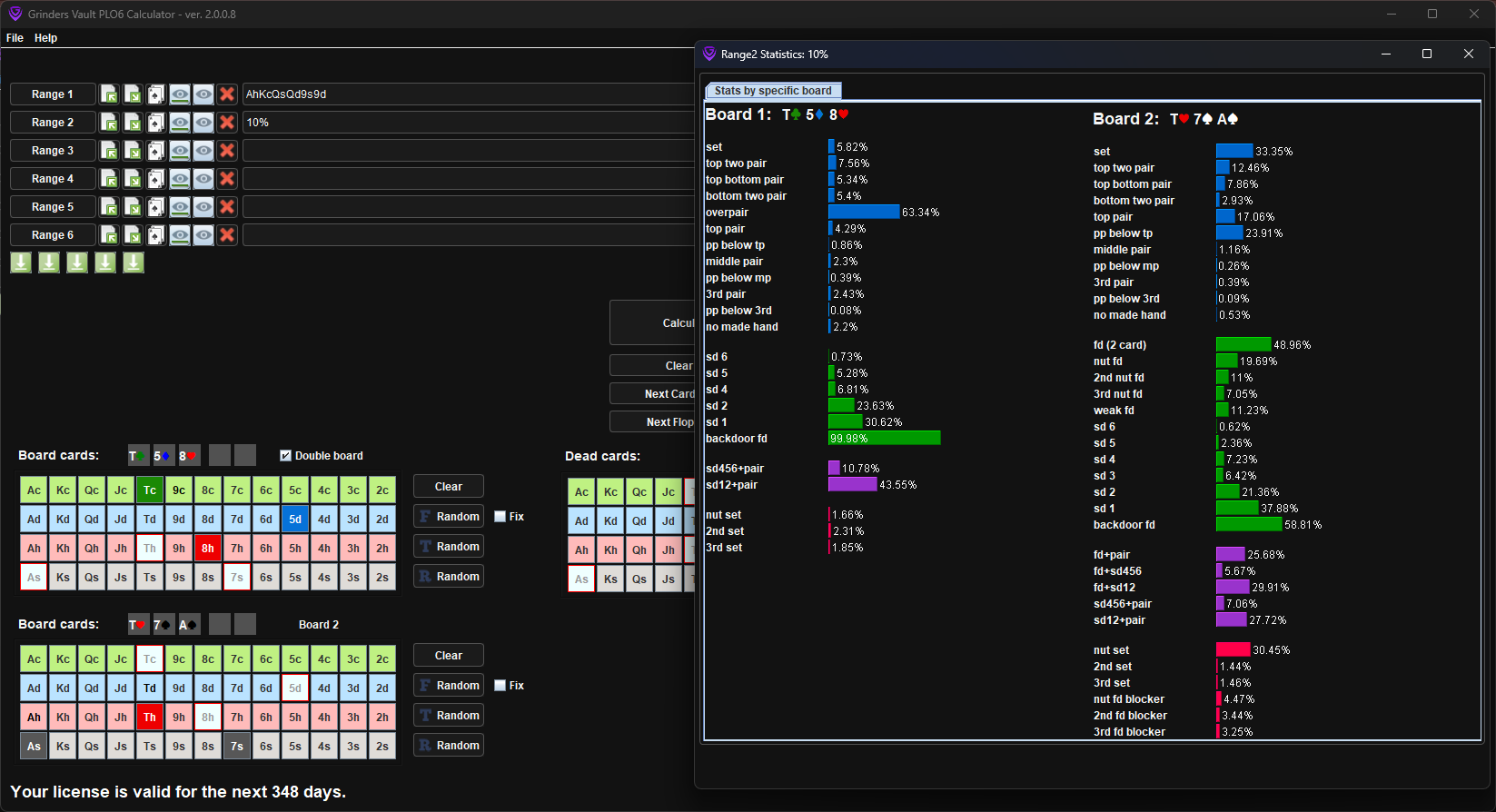This screenshot has width=1496, height=812.
Task: Click the green-underlined eye icon for Range 1
Action: pyautogui.click(x=180, y=94)
